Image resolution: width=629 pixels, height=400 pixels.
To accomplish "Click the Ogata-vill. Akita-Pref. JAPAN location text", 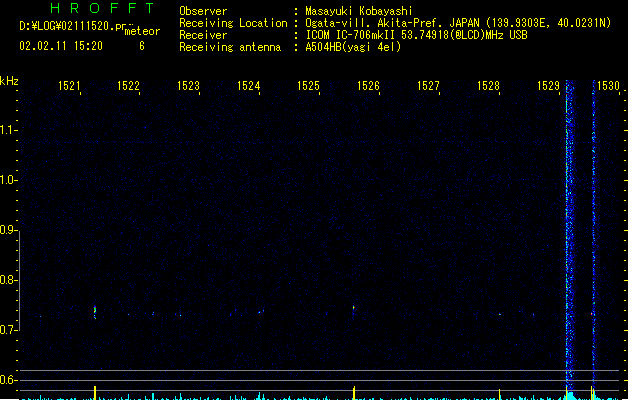I will 458,23.
